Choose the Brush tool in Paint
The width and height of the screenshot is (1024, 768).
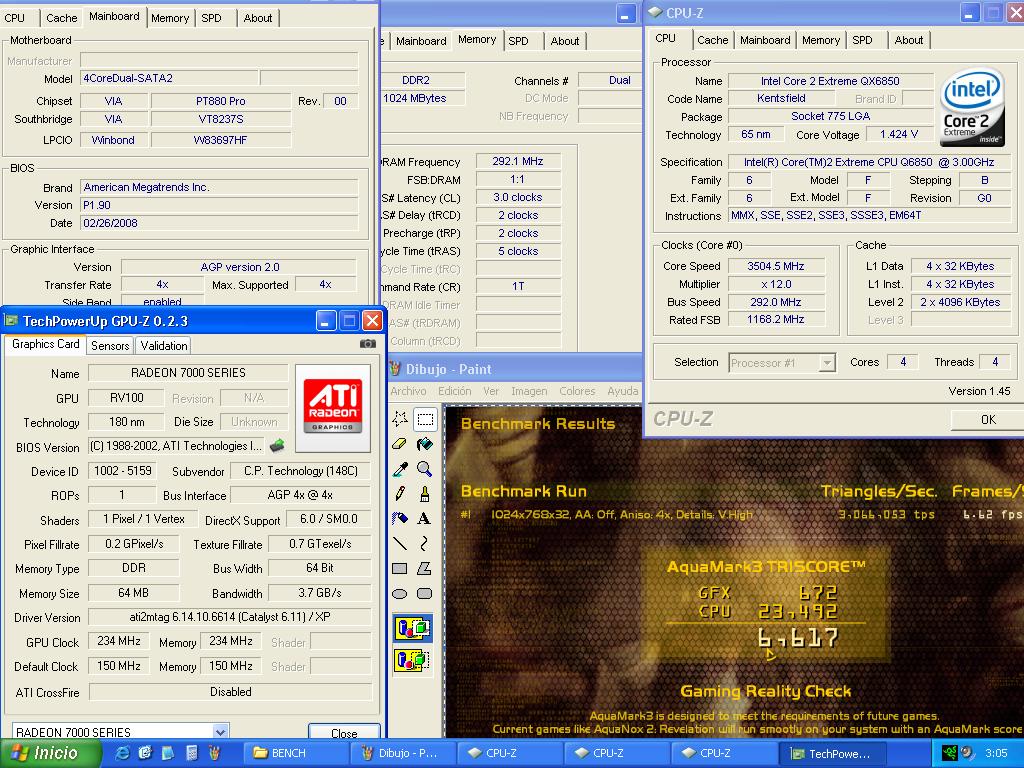[x=424, y=494]
